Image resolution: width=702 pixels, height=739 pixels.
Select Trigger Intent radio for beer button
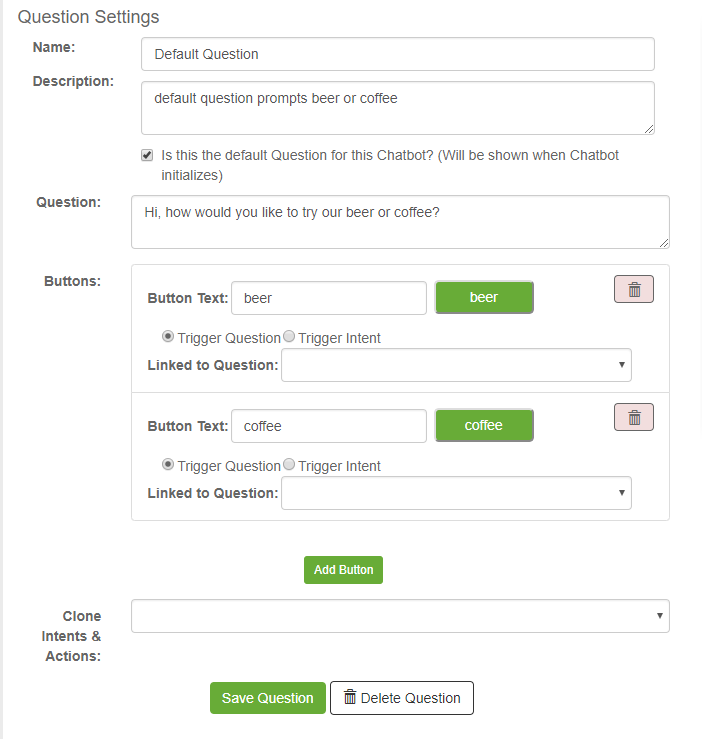pos(289,337)
